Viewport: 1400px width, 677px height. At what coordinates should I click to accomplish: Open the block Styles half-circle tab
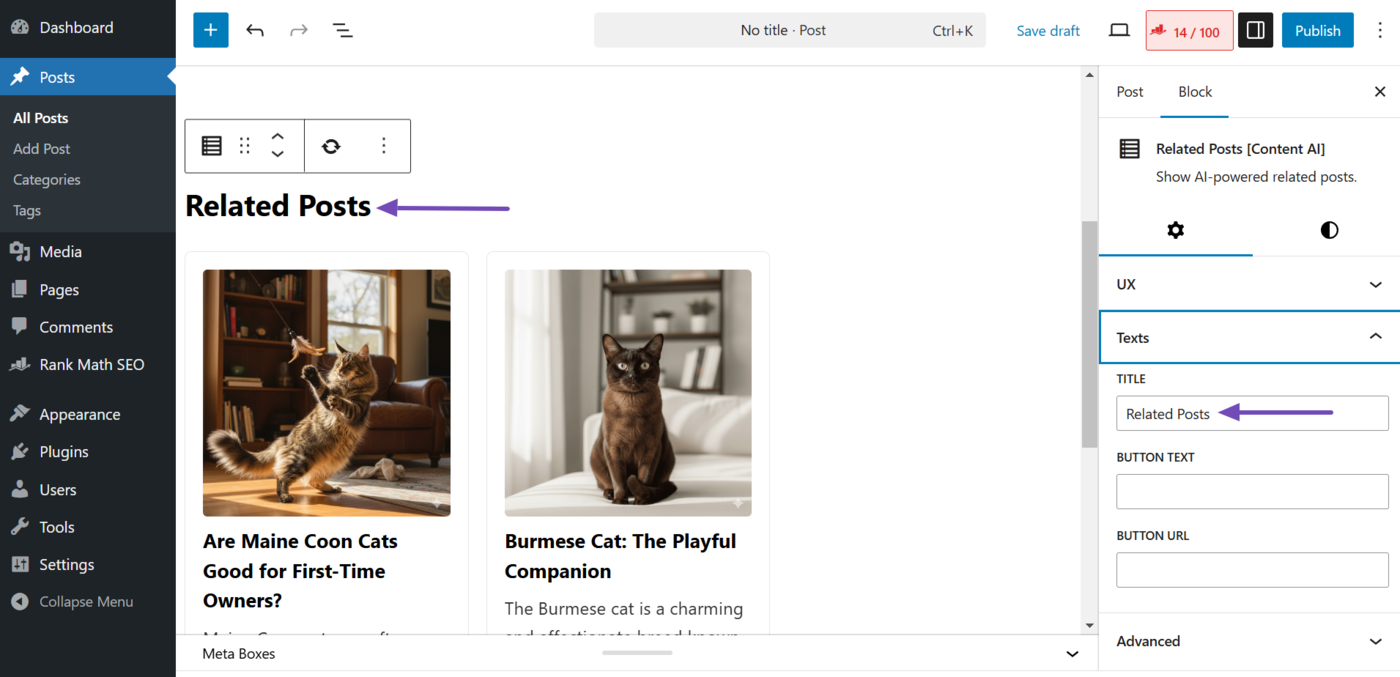click(1328, 230)
